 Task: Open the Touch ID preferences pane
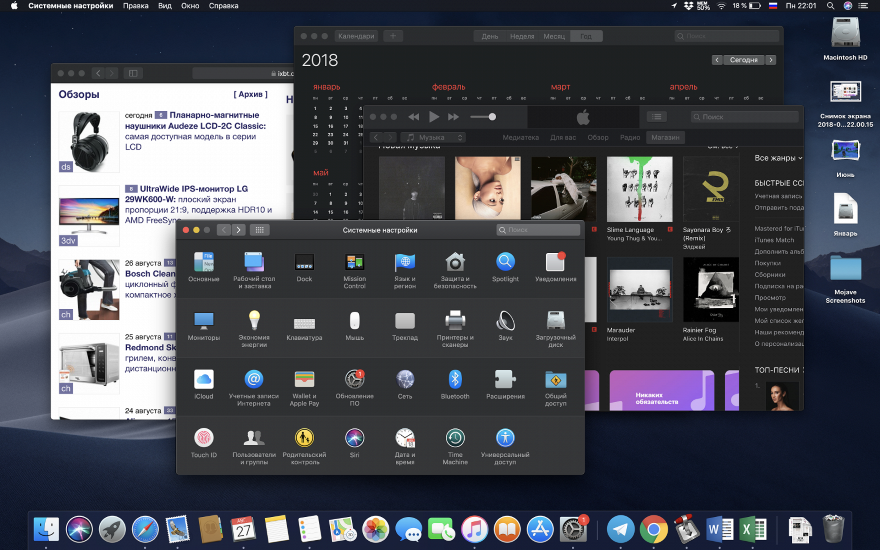pyautogui.click(x=204, y=438)
